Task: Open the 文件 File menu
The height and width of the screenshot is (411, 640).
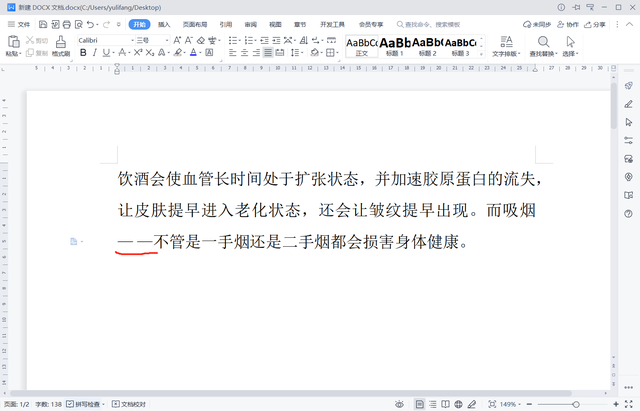Action: point(19,24)
